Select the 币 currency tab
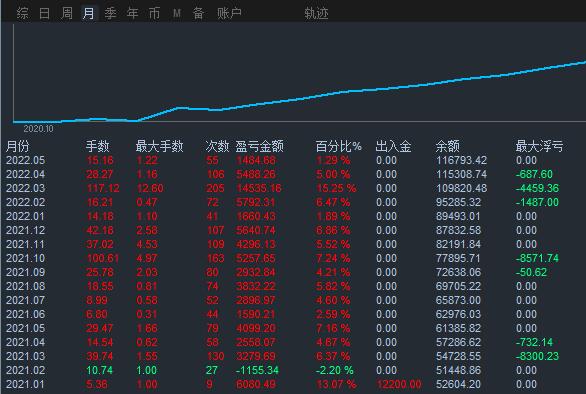This screenshot has height=394, width=586. pos(154,13)
